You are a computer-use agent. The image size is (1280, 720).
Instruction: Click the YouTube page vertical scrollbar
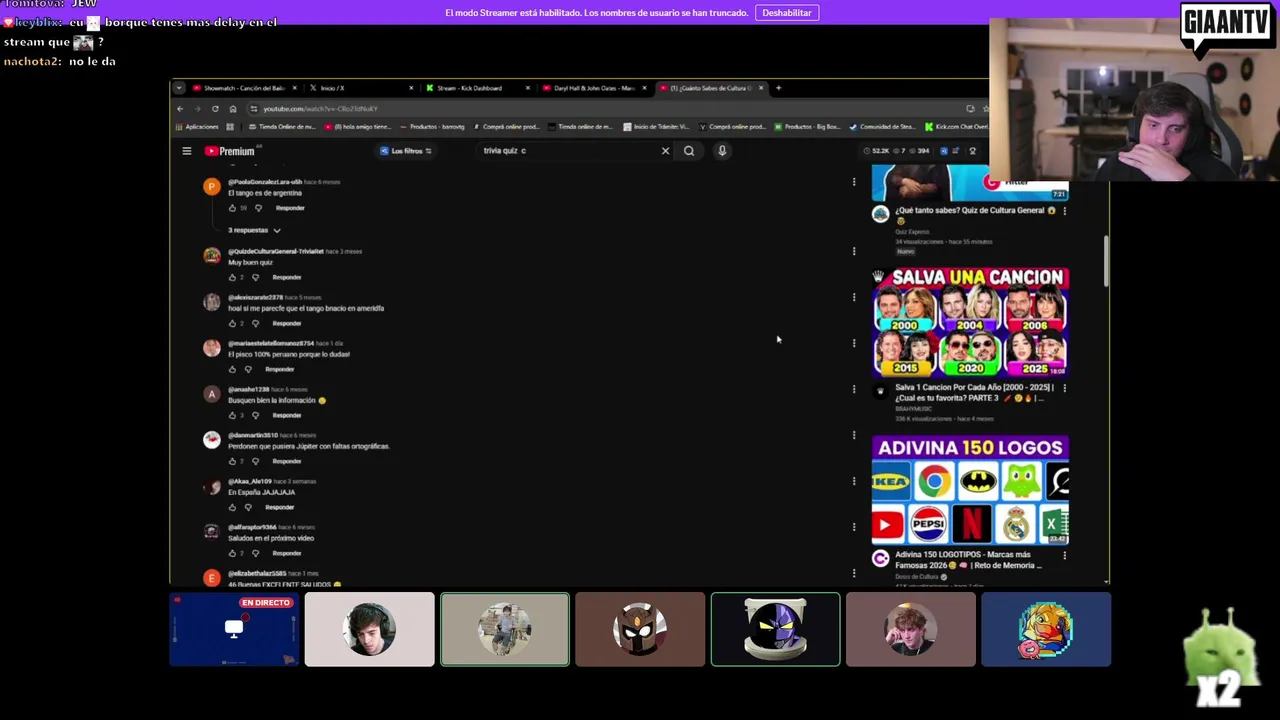(1106, 260)
